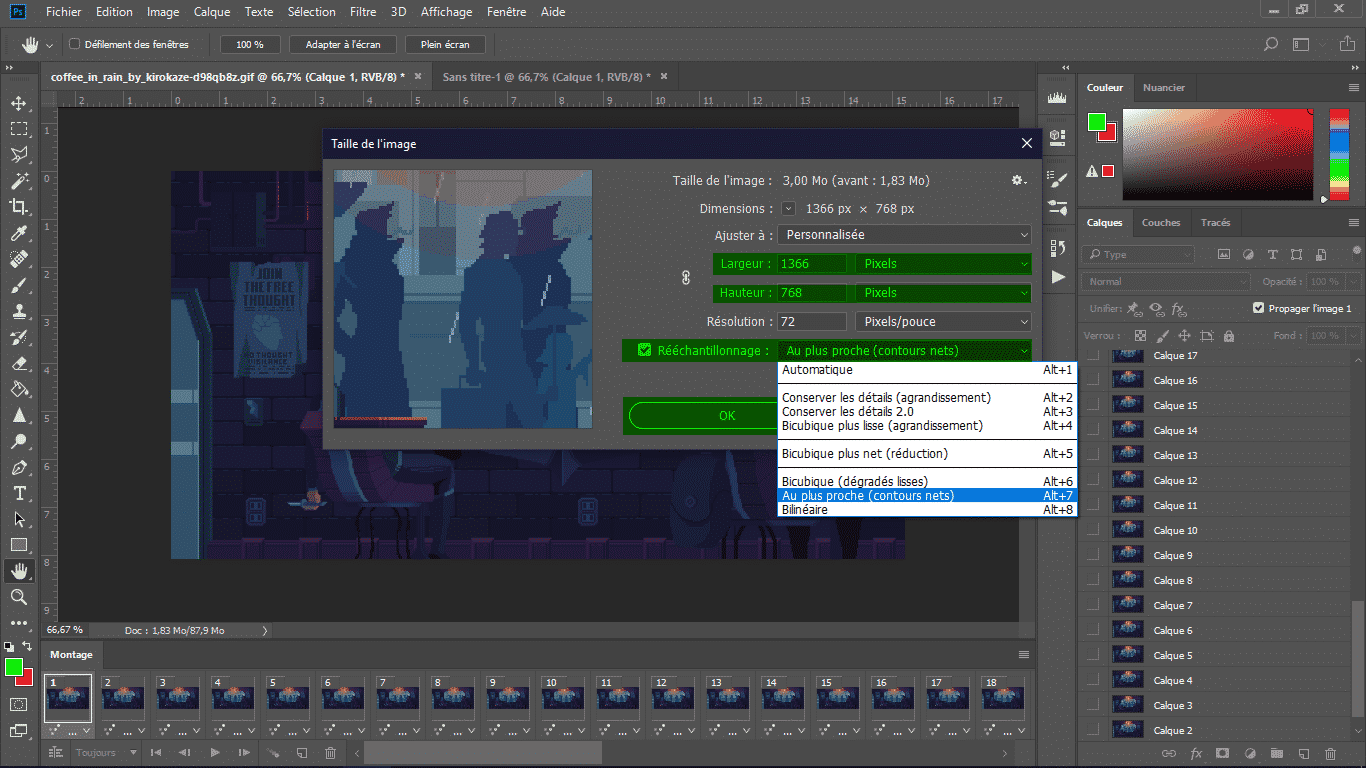Click the Move tool icon
Screen dimensions: 1366x768
[x=18, y=103]
